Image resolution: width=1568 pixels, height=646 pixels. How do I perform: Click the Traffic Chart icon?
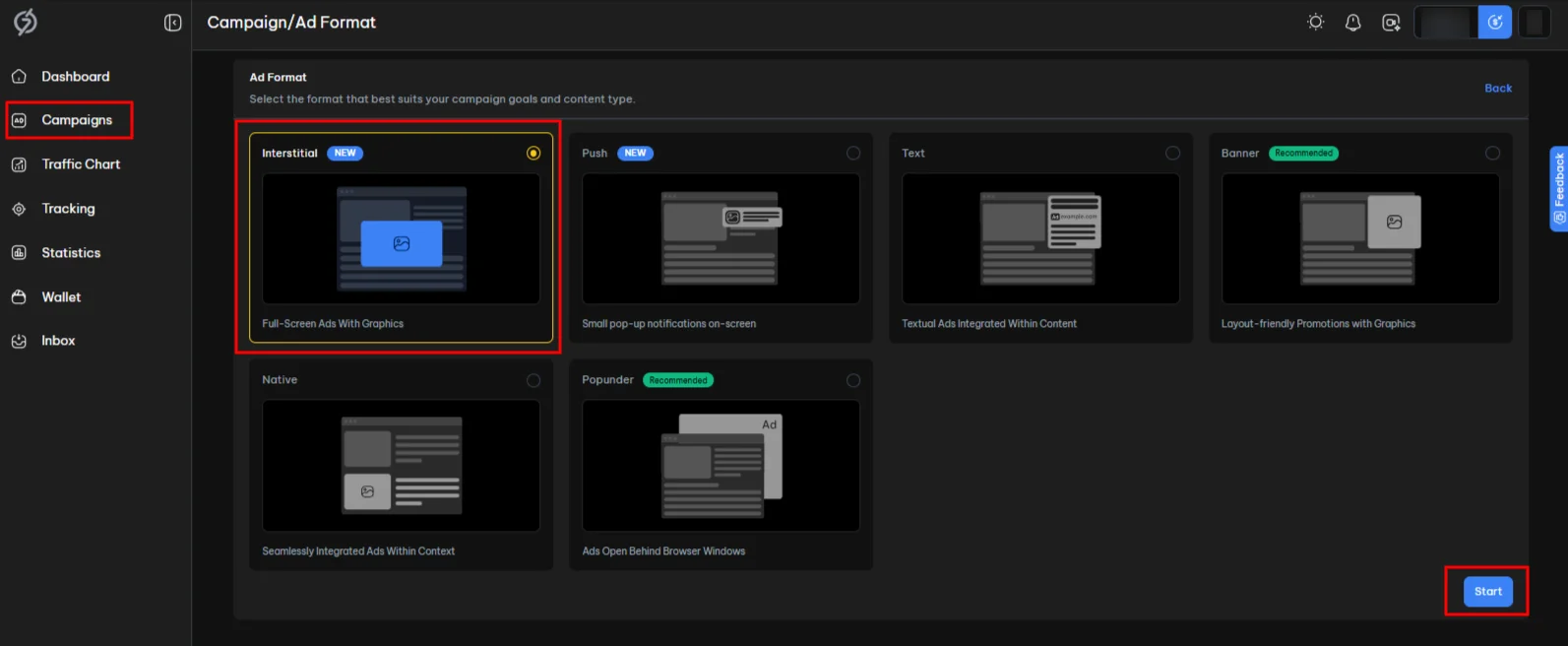(19, 164)
